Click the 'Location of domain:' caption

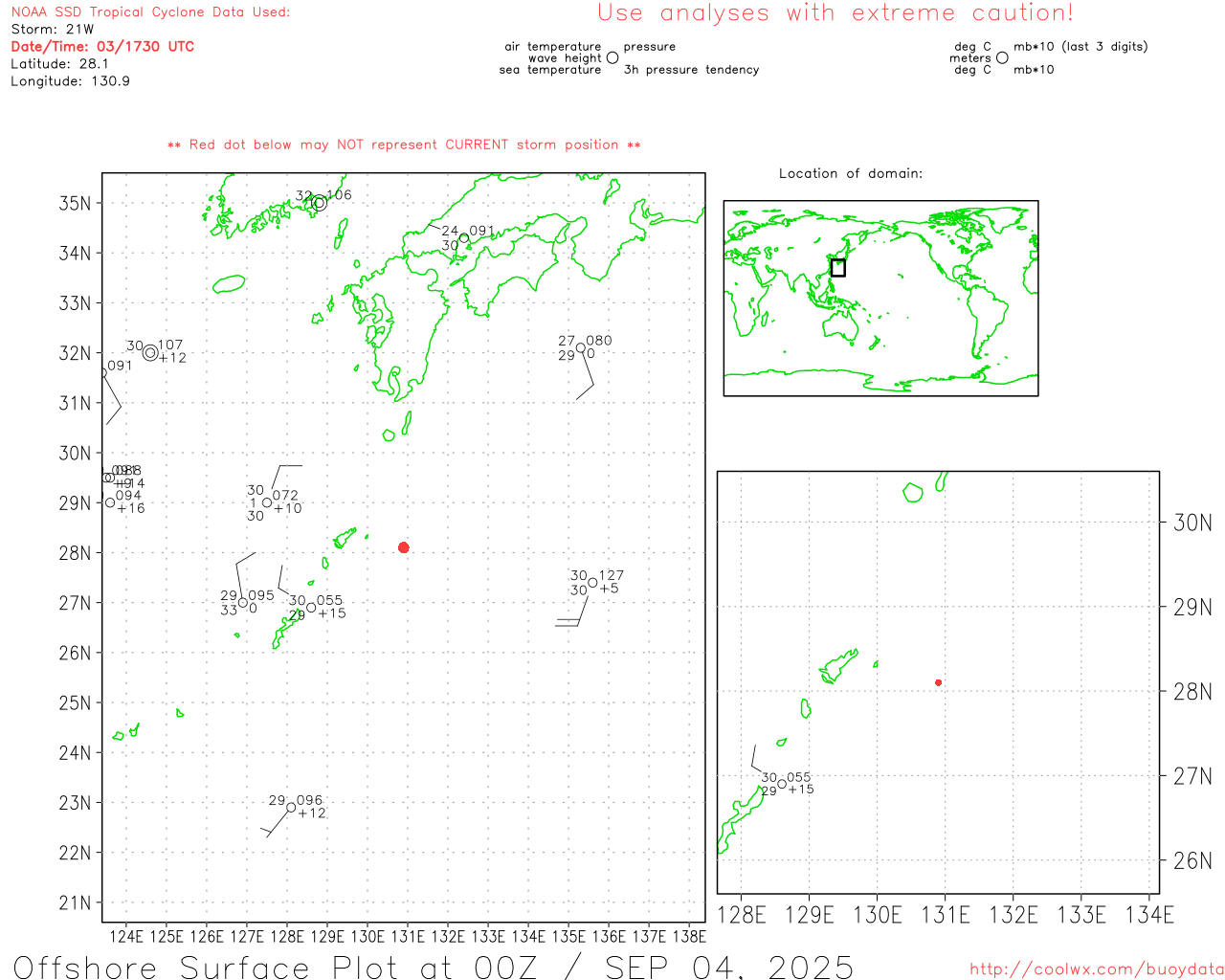(x=851, y=173)
